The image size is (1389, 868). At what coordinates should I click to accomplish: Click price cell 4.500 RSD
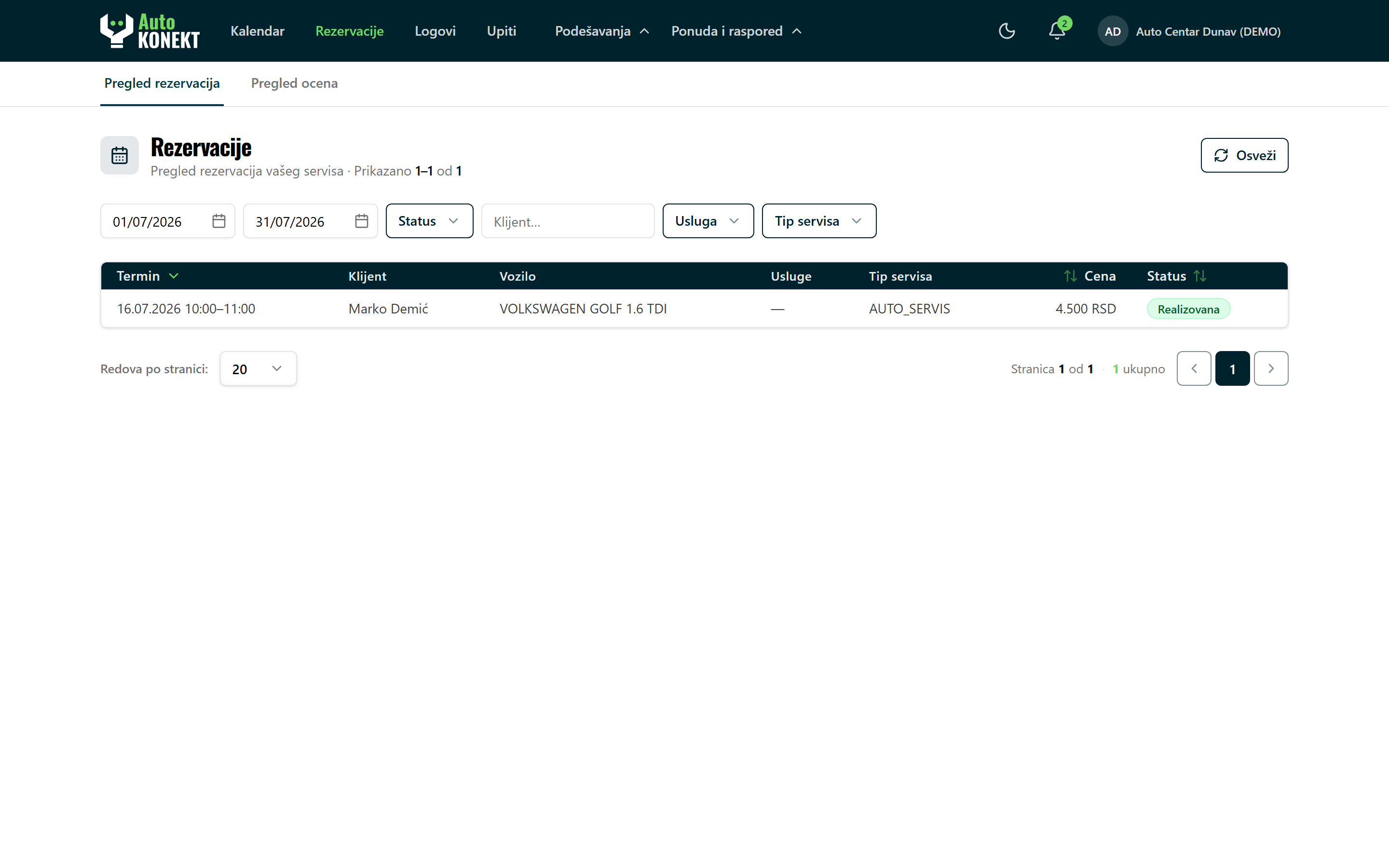click(x=1085, y=309)
